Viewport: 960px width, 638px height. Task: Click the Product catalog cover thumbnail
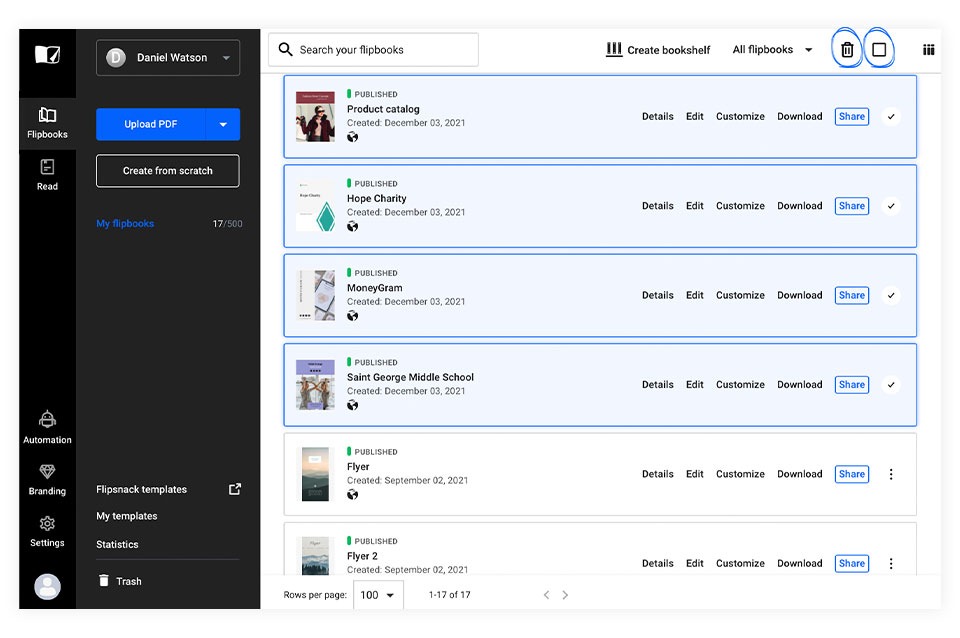pyautogui.click(x=315, y=116)
